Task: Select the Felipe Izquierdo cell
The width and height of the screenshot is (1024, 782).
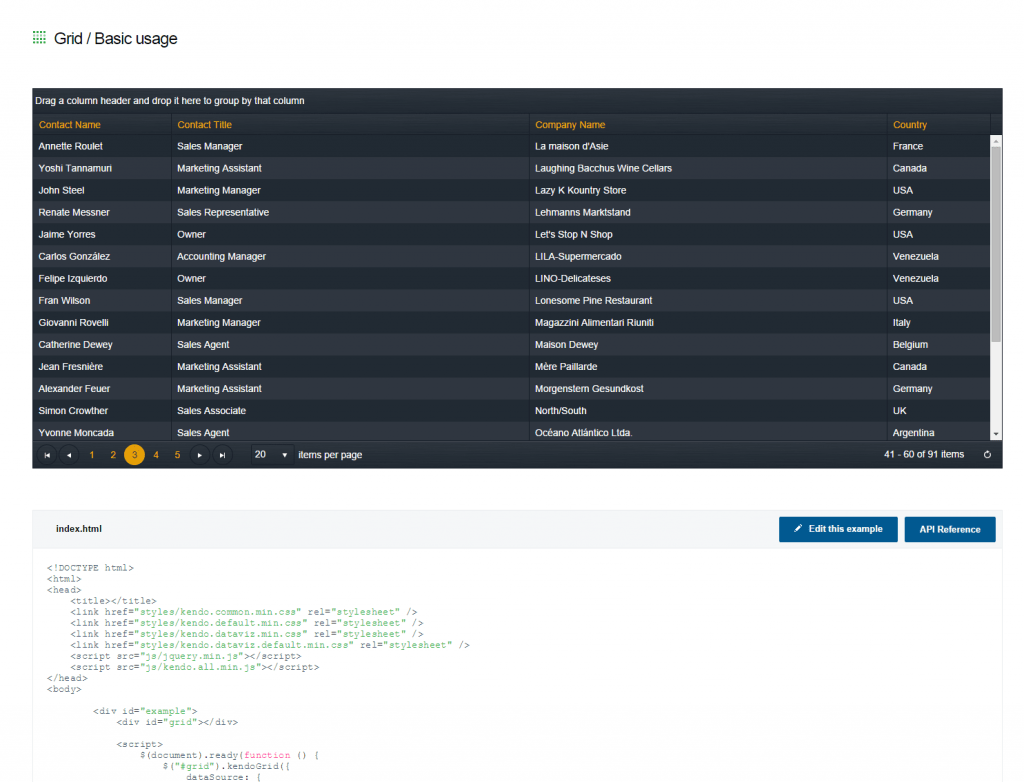Action: click(102, 278)
